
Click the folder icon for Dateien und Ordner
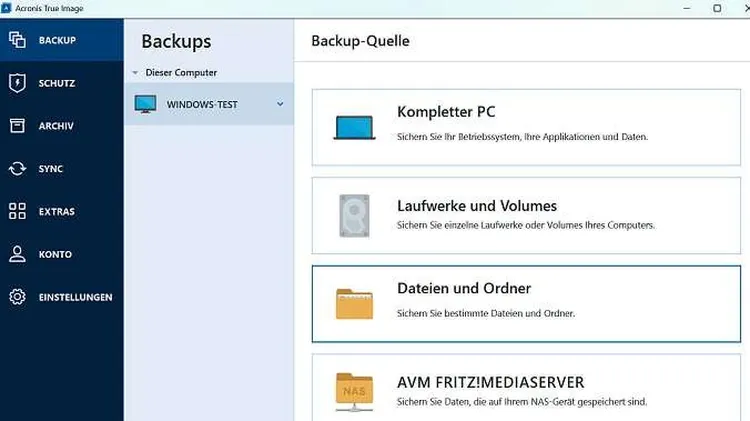click(x=354, y=303)
